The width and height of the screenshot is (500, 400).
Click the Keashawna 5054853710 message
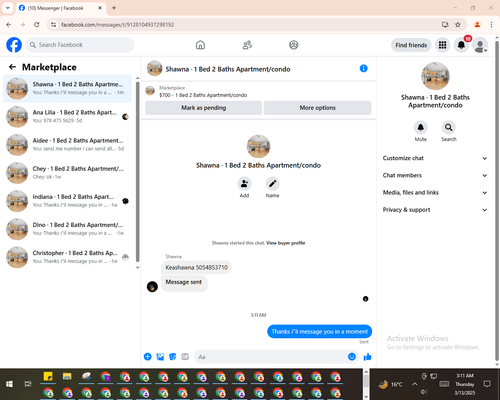pyautogui.click(x=197, y=267)
